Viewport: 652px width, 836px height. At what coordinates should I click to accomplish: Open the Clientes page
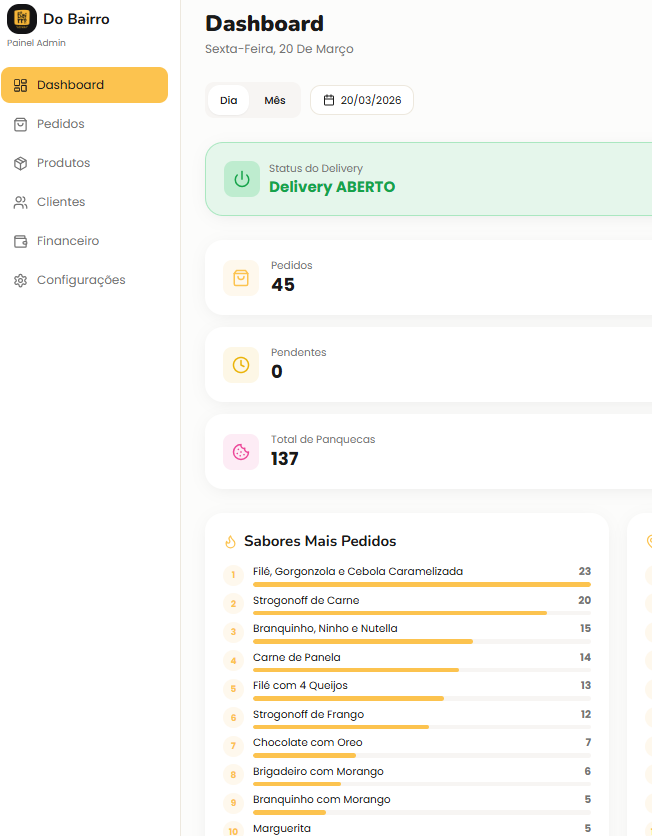61,202
